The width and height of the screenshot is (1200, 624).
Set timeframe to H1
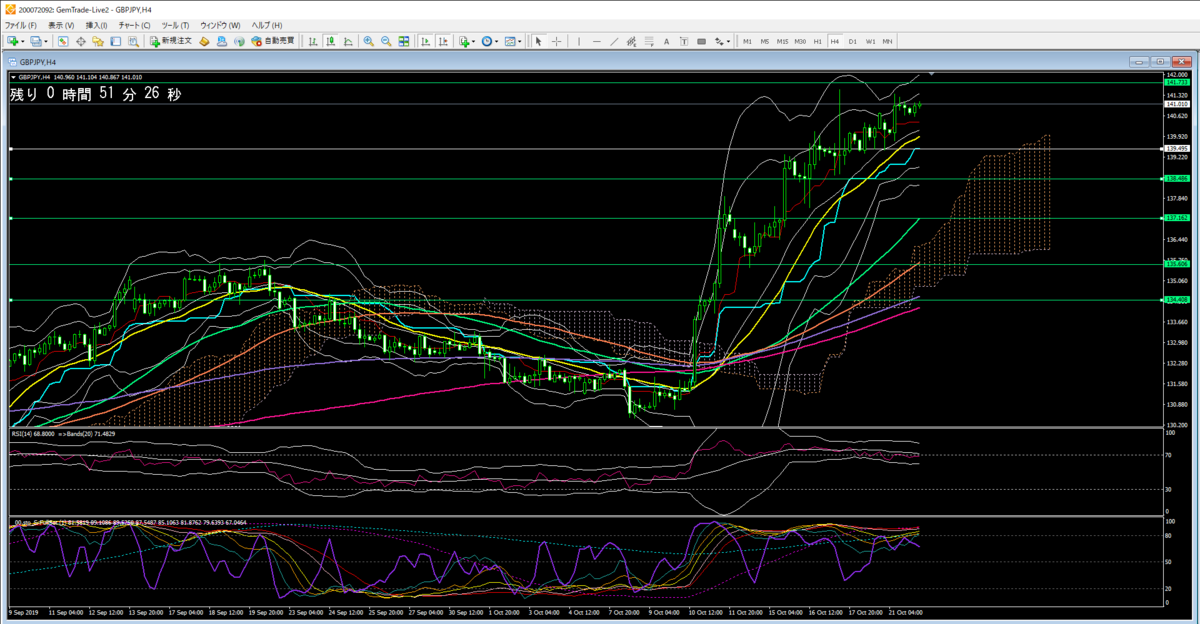pyautogui.click(x=818, y=41)
